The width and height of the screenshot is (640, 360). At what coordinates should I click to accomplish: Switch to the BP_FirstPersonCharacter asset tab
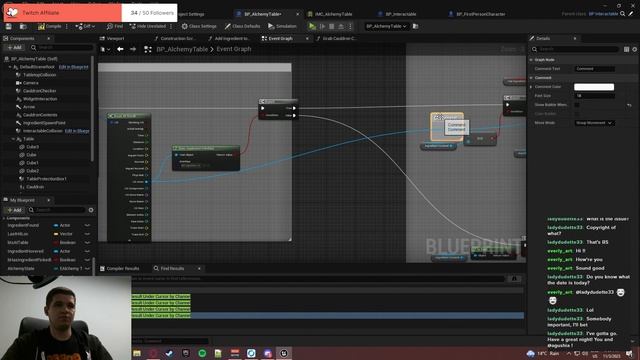tap(480, 14)
